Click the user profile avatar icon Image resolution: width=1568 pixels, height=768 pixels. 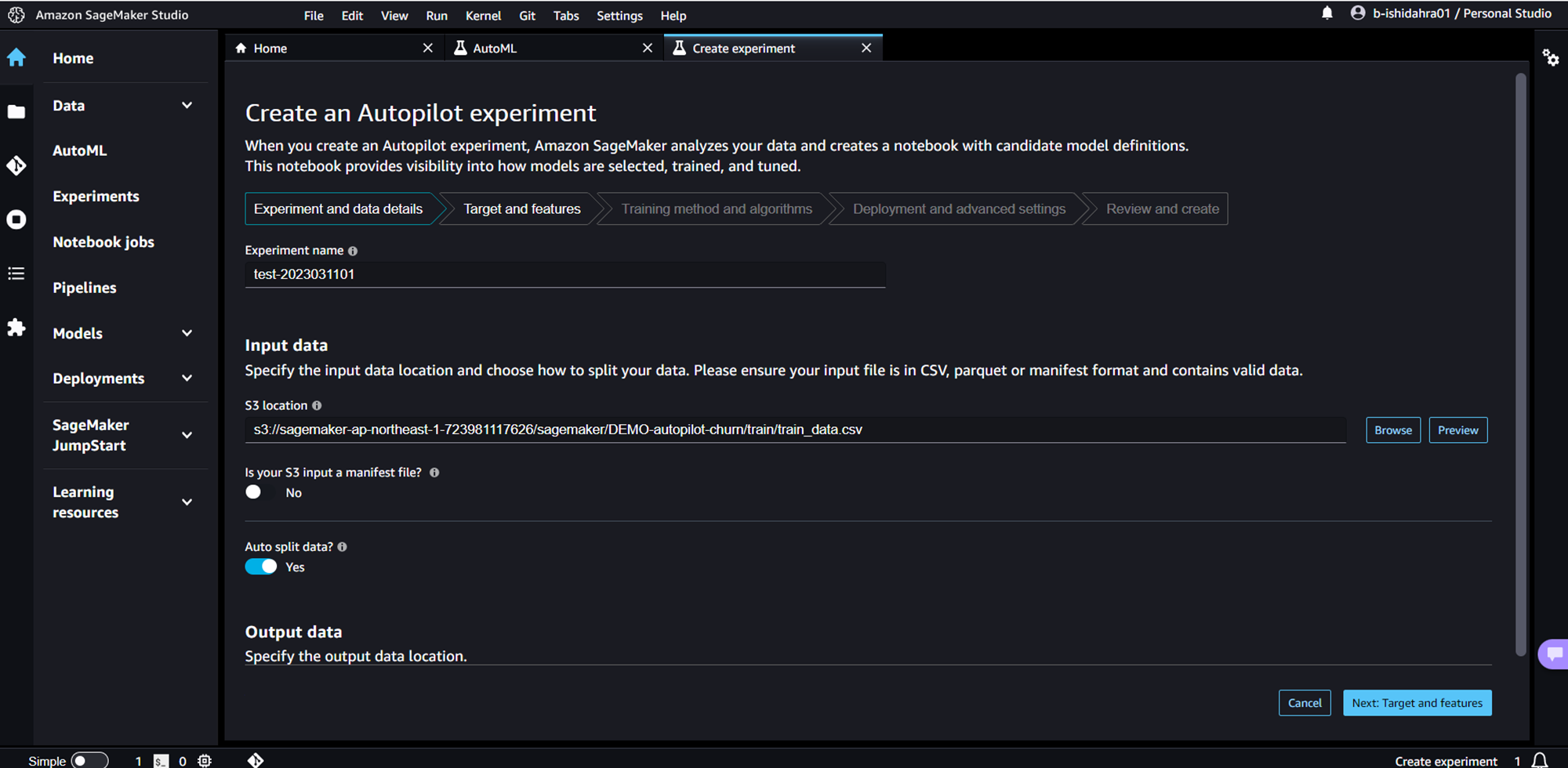click(x=1358, y=13)
